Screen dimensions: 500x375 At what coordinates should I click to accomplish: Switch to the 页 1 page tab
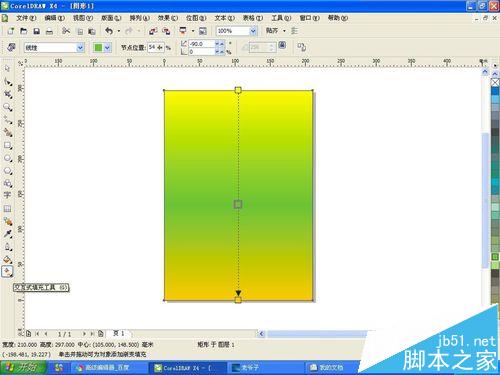pyautogui.click(x=119, y=333)
